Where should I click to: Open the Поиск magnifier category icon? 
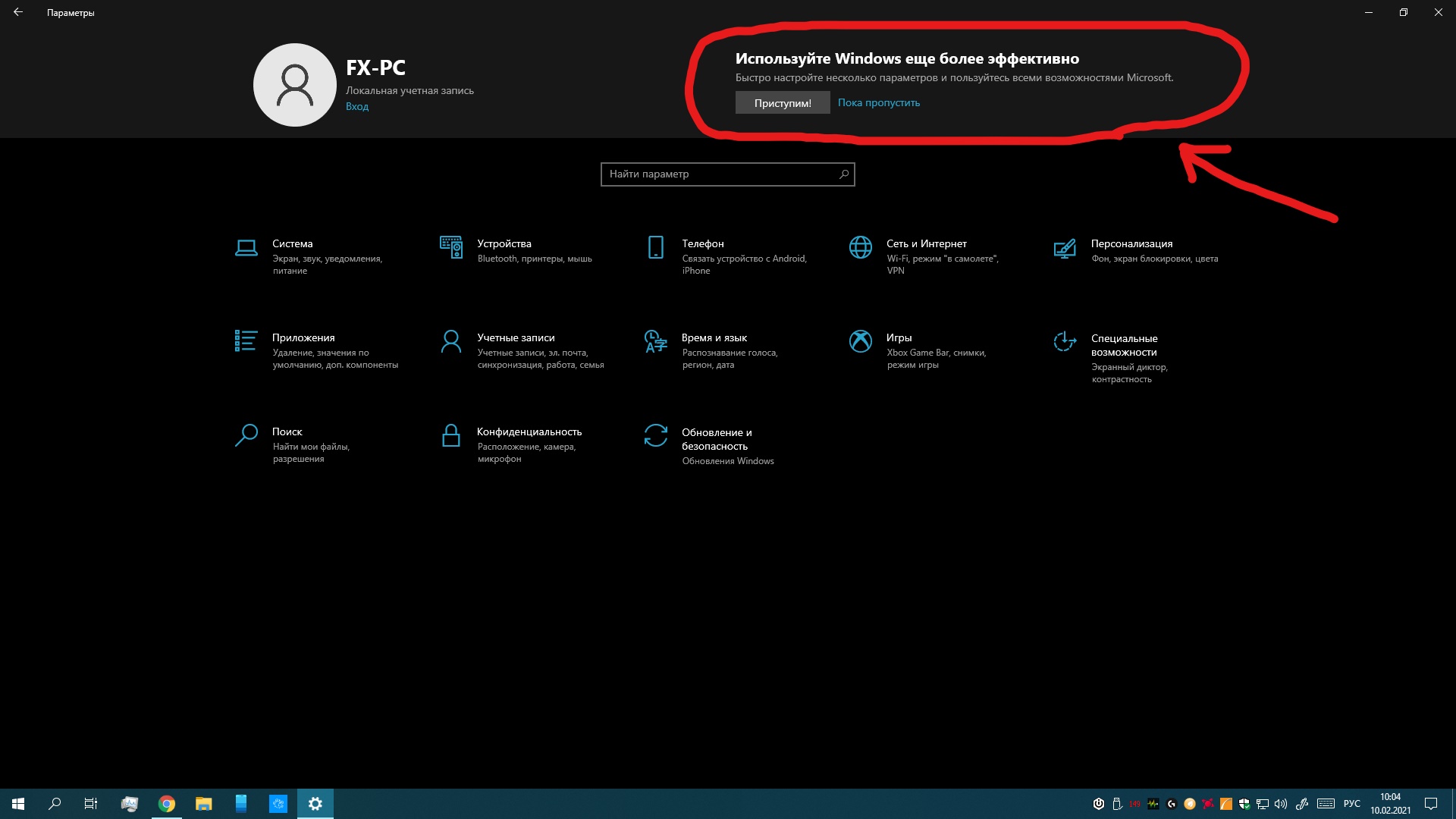[x=246, y=435]
